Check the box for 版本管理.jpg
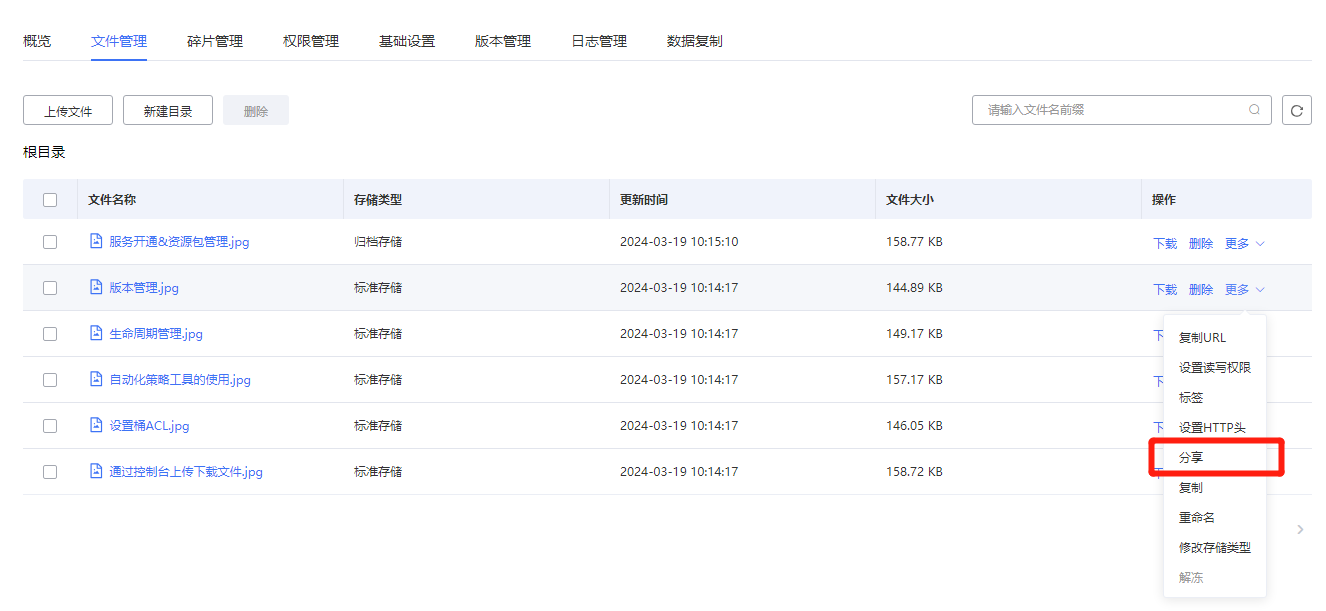This screenshot has width=1326, height=611. [50, 288]
